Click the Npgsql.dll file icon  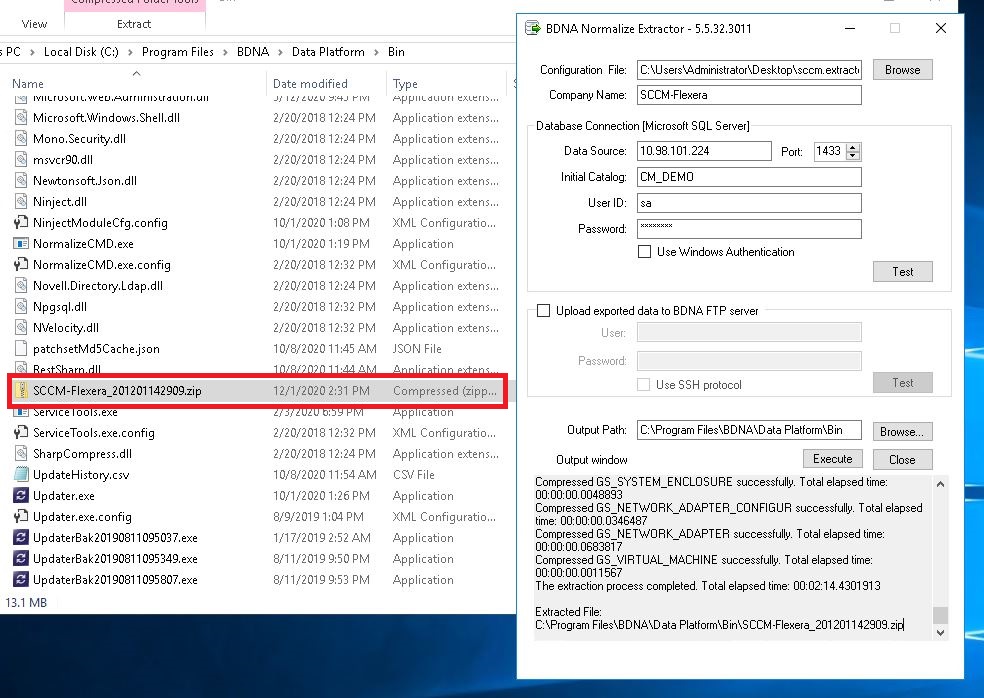[21, 306]
